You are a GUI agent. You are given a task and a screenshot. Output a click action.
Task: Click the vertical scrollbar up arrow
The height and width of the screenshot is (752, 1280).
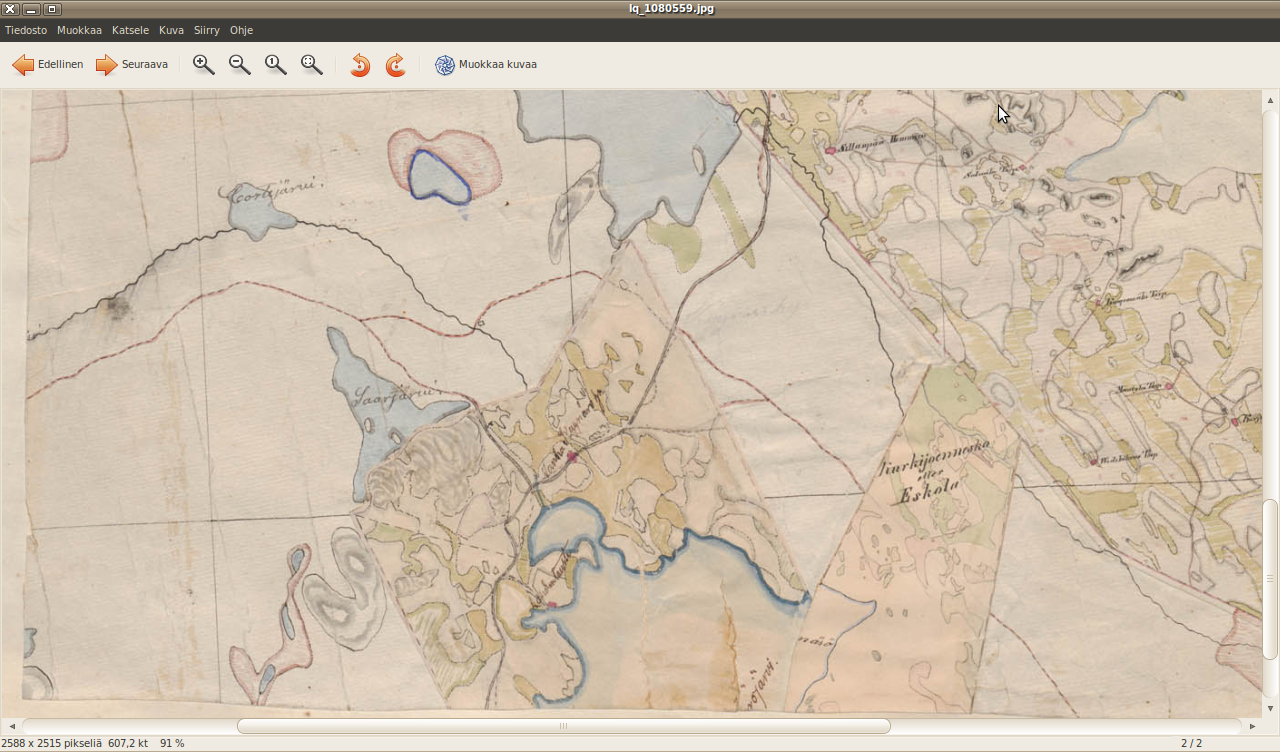click(x=1270, y=100)
